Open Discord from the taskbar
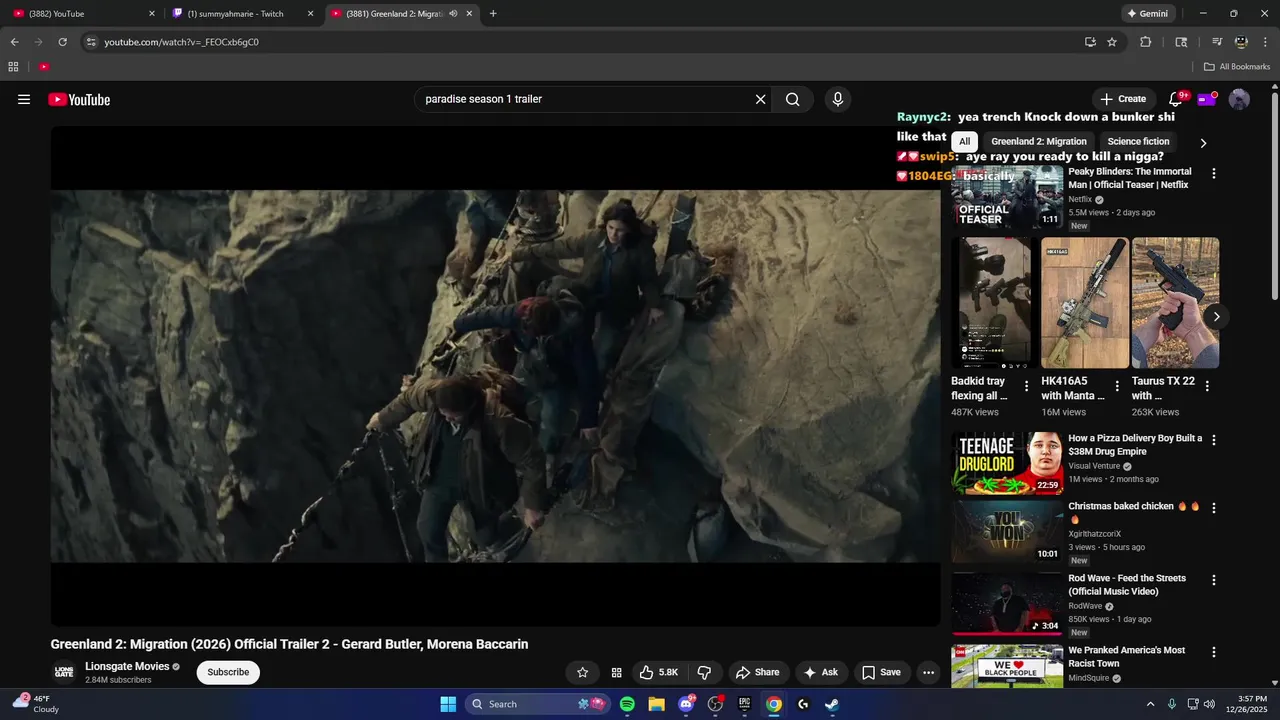This screenshot has height=720, width=1280. pyautogui.click(x=686, y=704)
